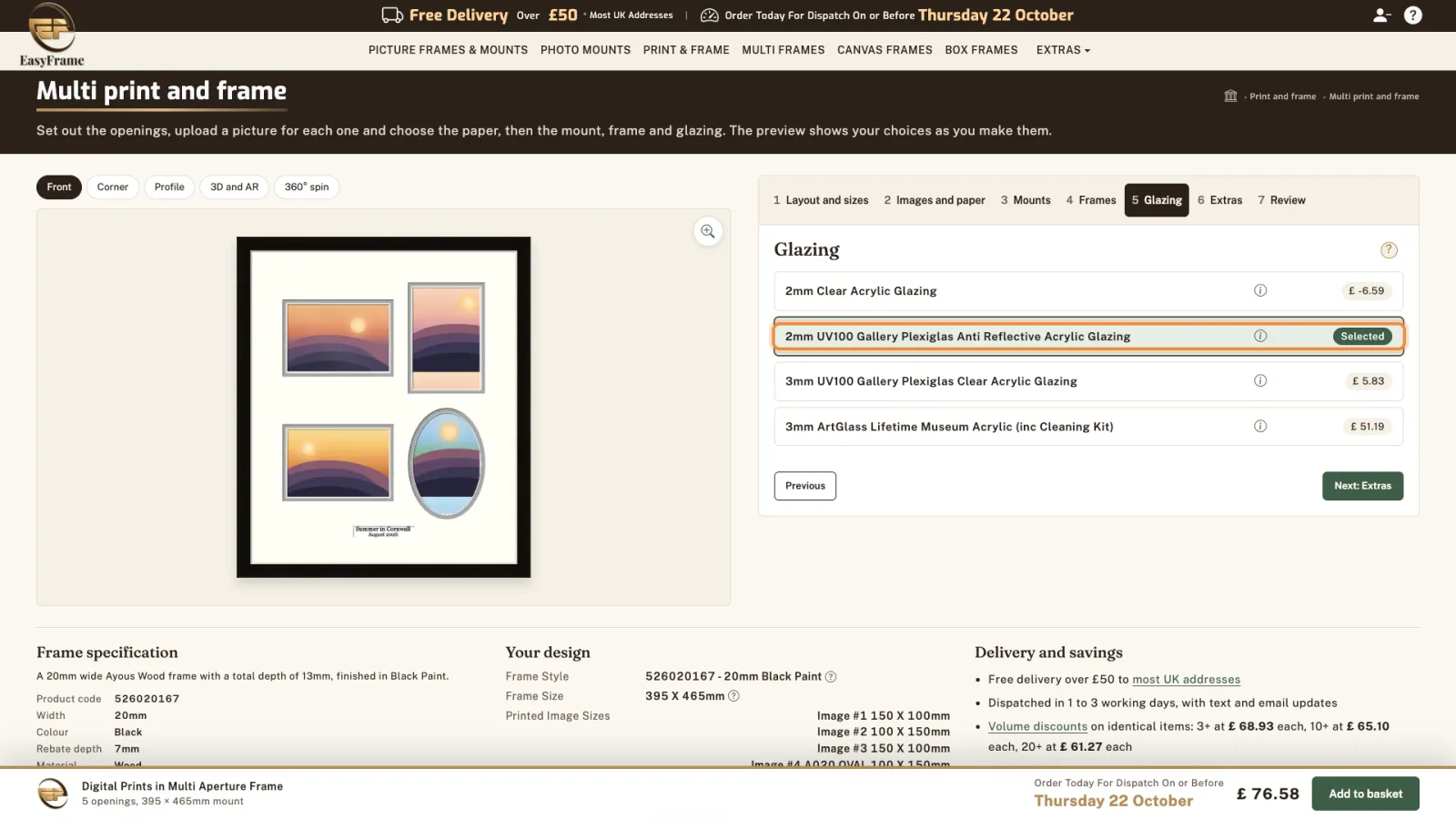Click the Previous button
1456x819 pixels.
pyautogui.click(x=805, y=486)
